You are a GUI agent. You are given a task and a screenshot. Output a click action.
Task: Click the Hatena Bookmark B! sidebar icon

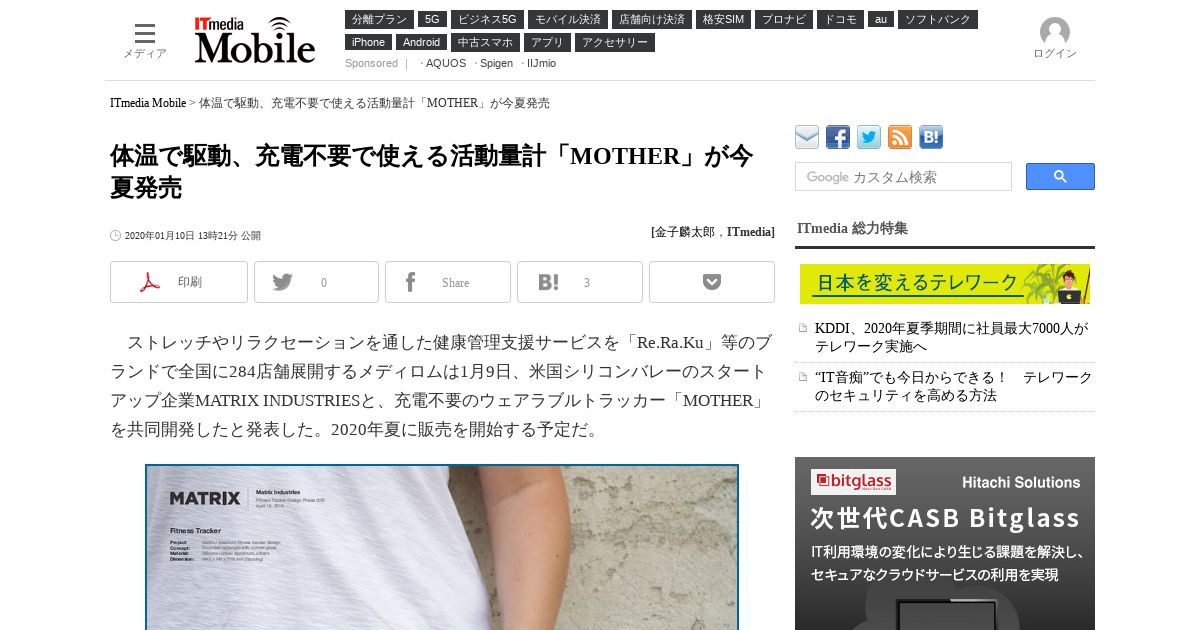931,137
